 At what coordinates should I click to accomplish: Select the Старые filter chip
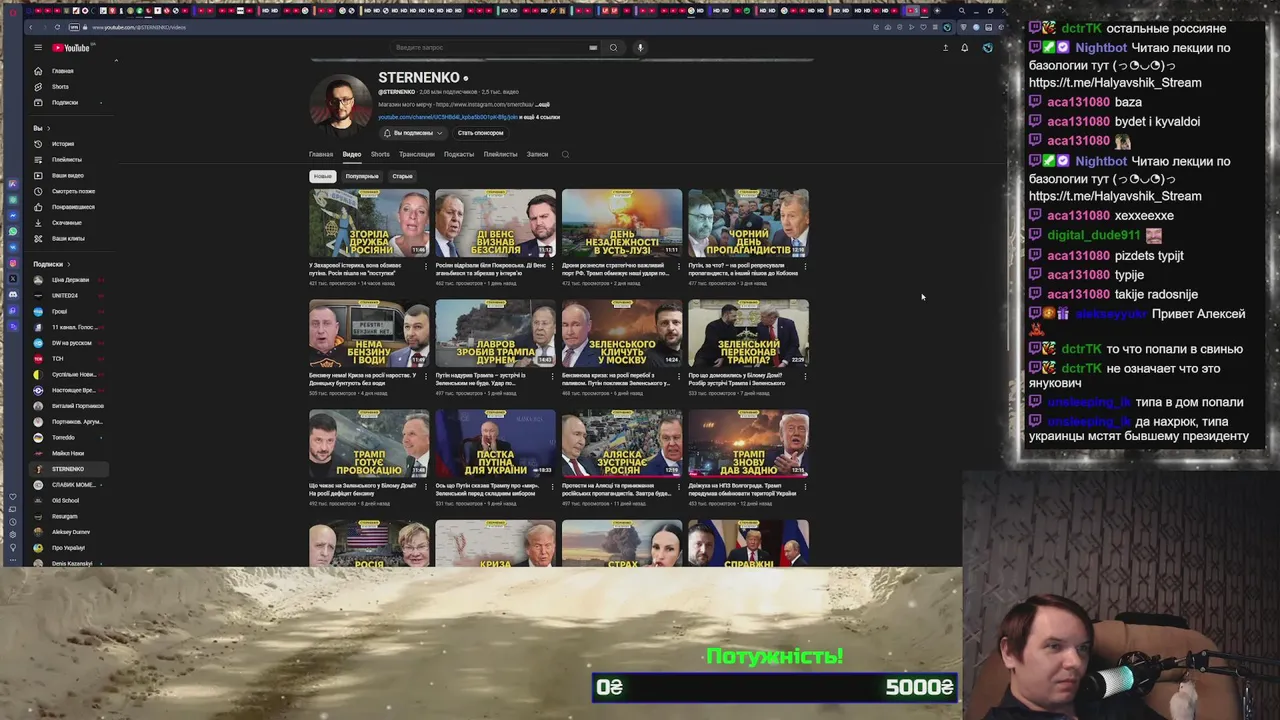(x=402, y=176)
